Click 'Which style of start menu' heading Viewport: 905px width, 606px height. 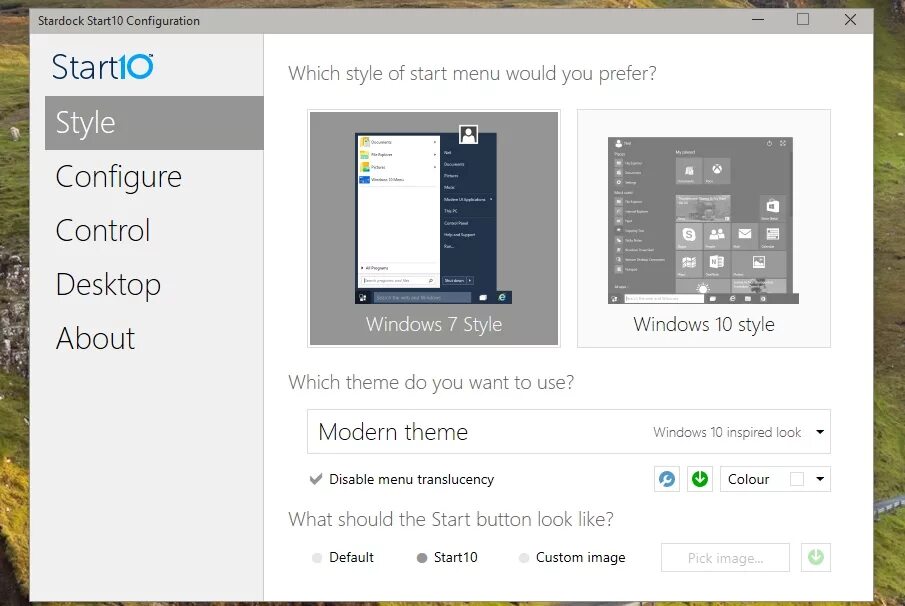(472, 73)
